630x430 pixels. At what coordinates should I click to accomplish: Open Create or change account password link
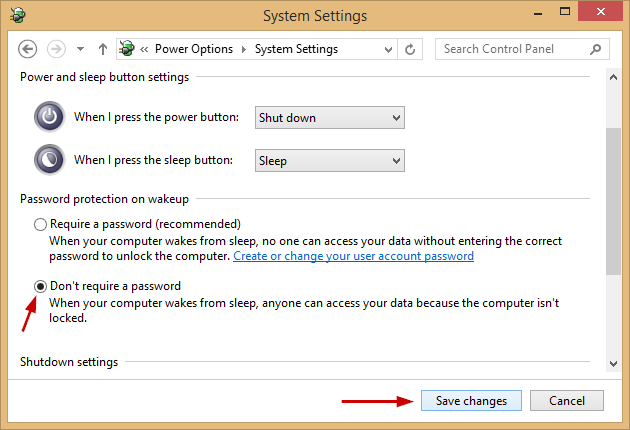353,256
